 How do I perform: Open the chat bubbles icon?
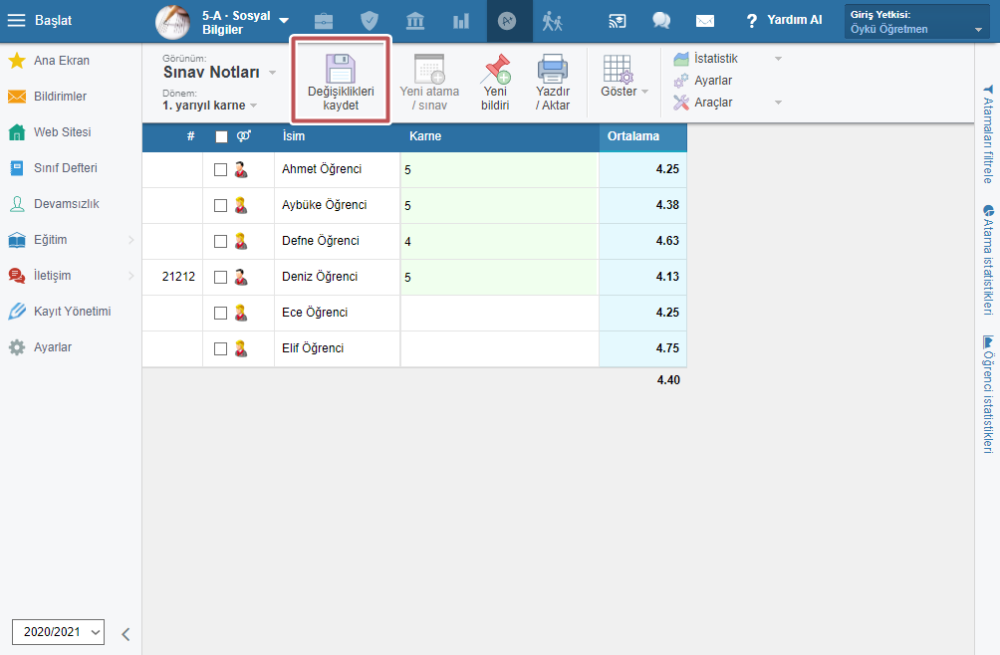pos(661,21)
